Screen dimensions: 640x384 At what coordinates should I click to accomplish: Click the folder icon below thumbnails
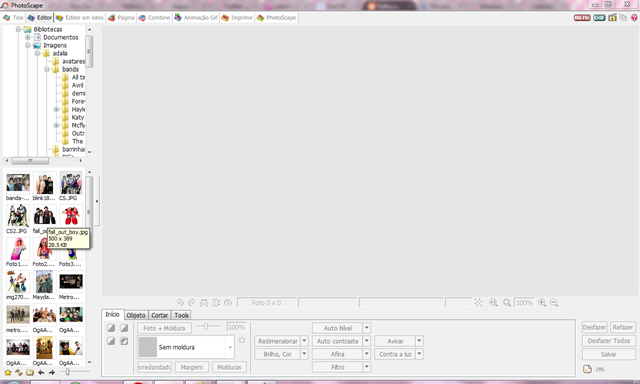[x=30, y=372]
